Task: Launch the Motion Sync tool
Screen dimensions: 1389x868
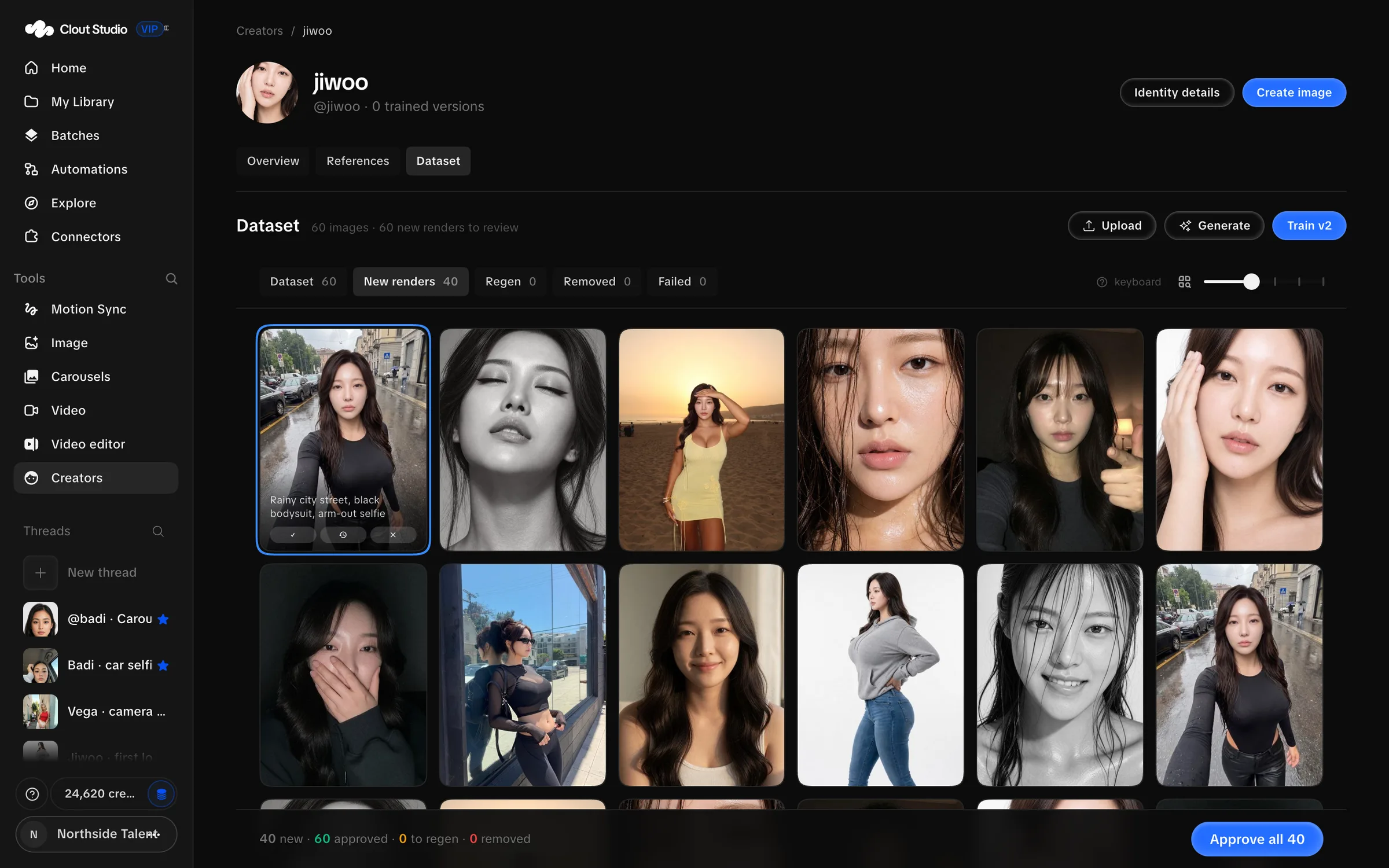Action: click(95, 309)
